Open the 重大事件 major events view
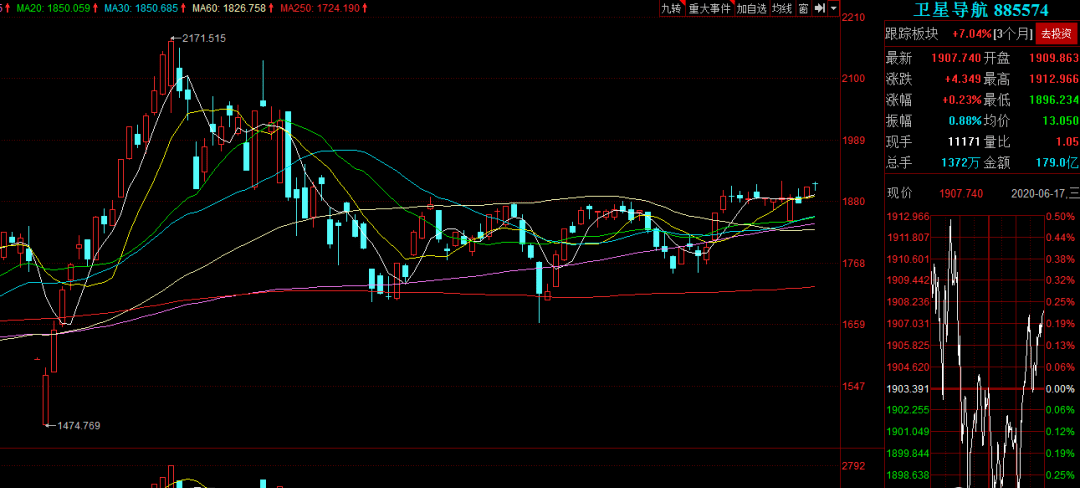 pyautogui.click(x=710, y=8)
